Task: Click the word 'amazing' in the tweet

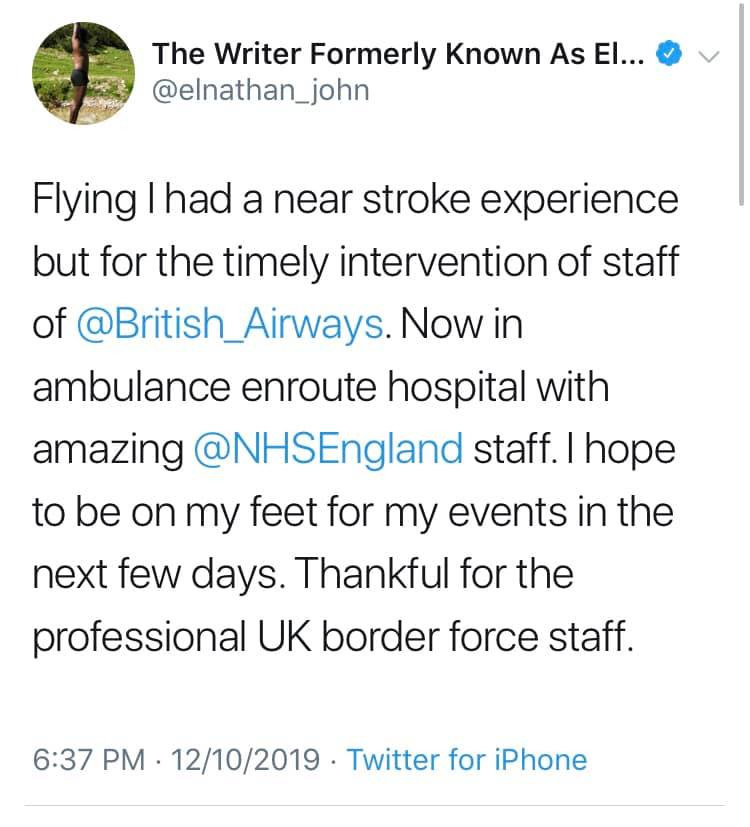Action: [x=110, y=449]
